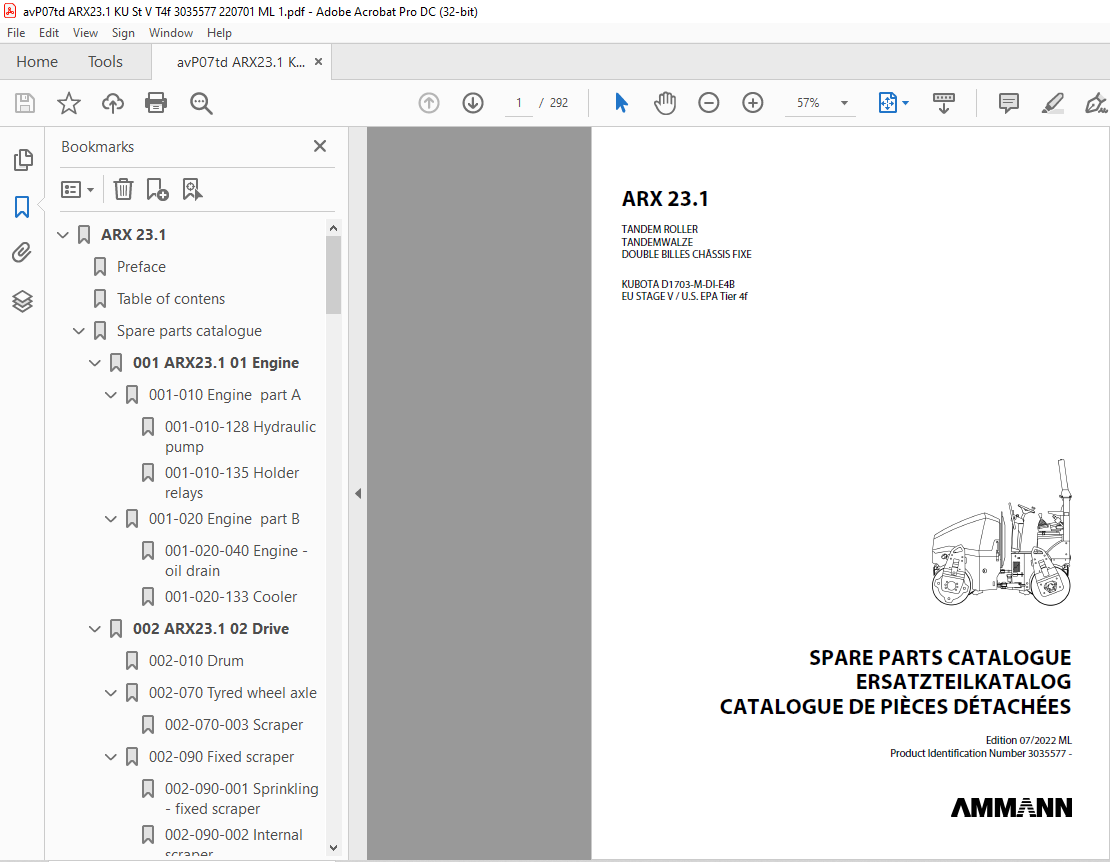Collapse 002-070 Tyred wheel axle bookmark
The width and height of the screenshot is (1110, 862).
pos(110,693)
